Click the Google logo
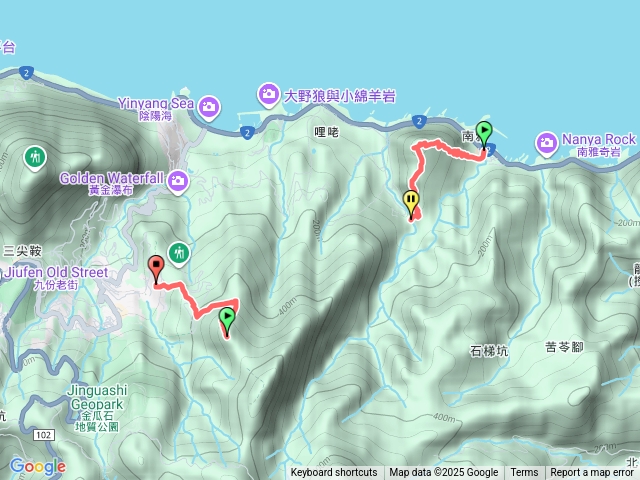Screen dimensions: 640x480 (x=38, y=467)
